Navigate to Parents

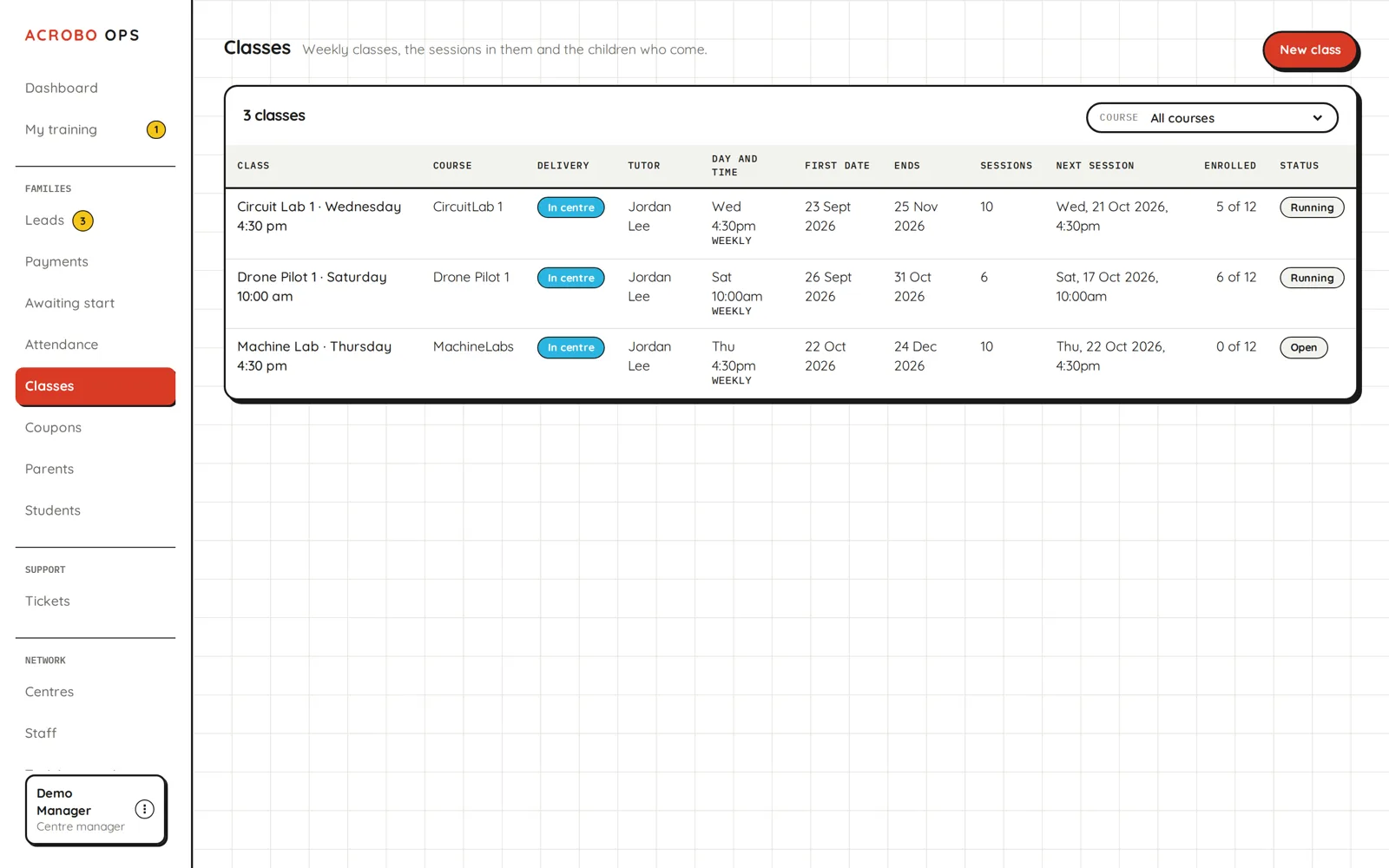pos(49,469)
